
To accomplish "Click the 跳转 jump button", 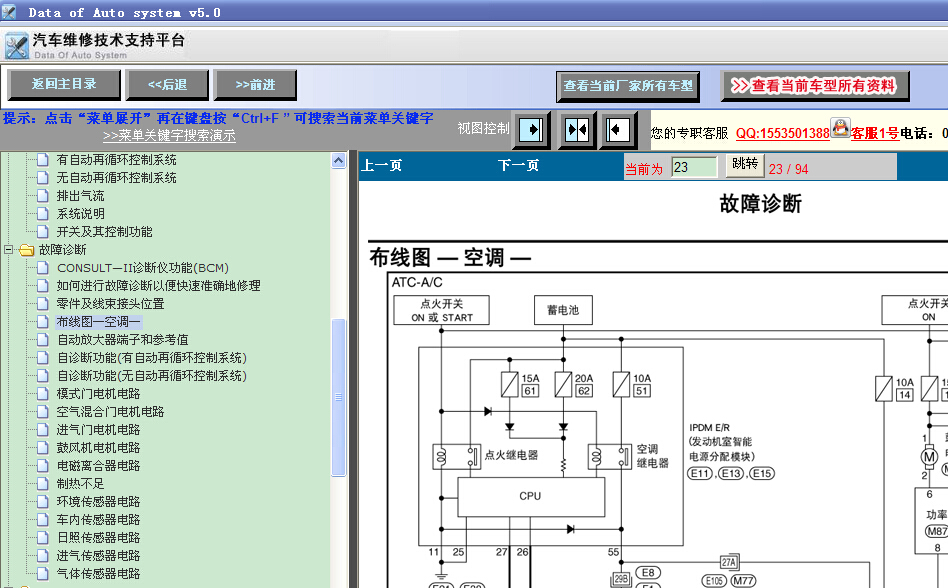I will pyautogui.click(x=745, y=165).
